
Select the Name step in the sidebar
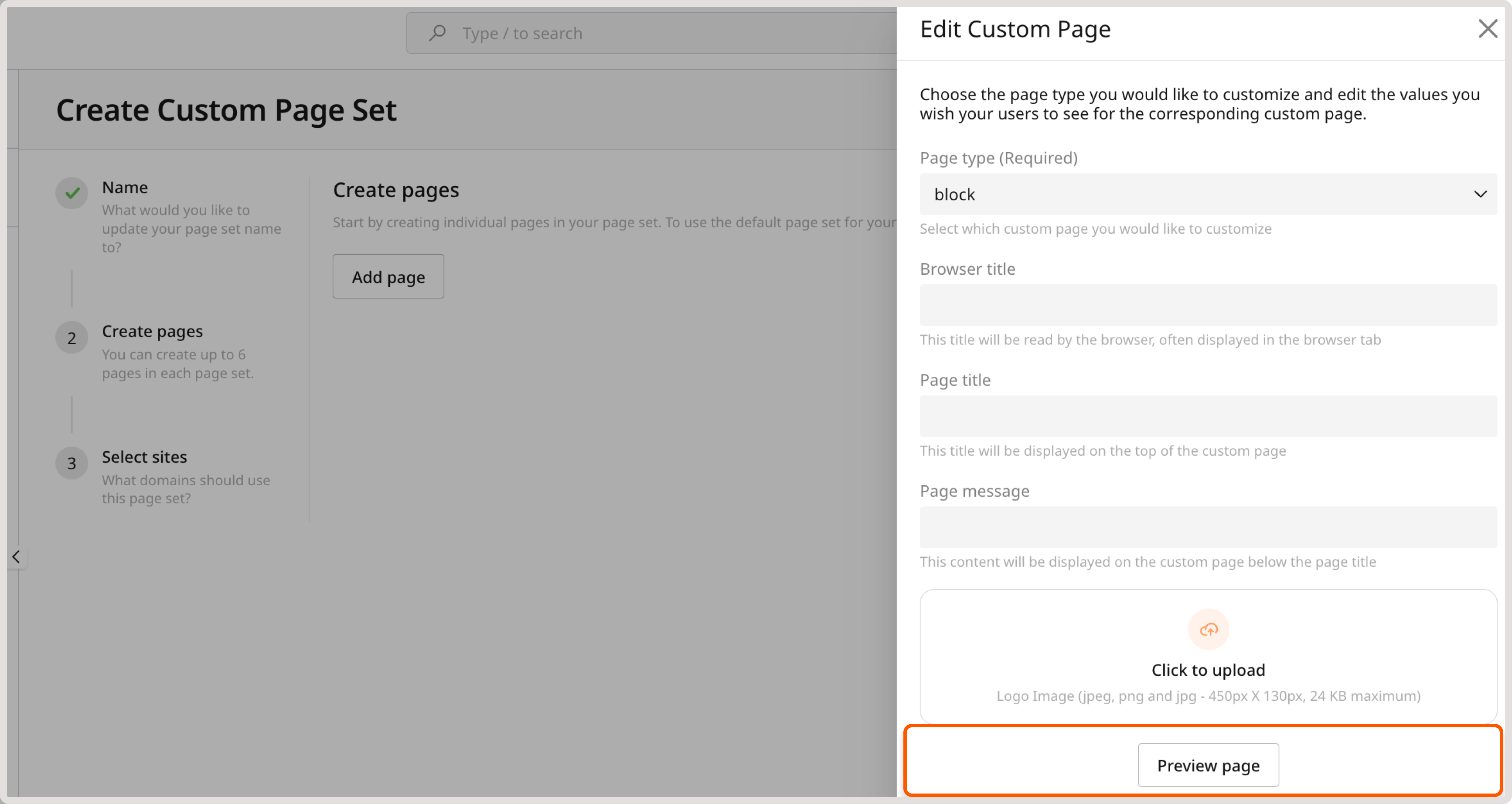pos(125,187)
